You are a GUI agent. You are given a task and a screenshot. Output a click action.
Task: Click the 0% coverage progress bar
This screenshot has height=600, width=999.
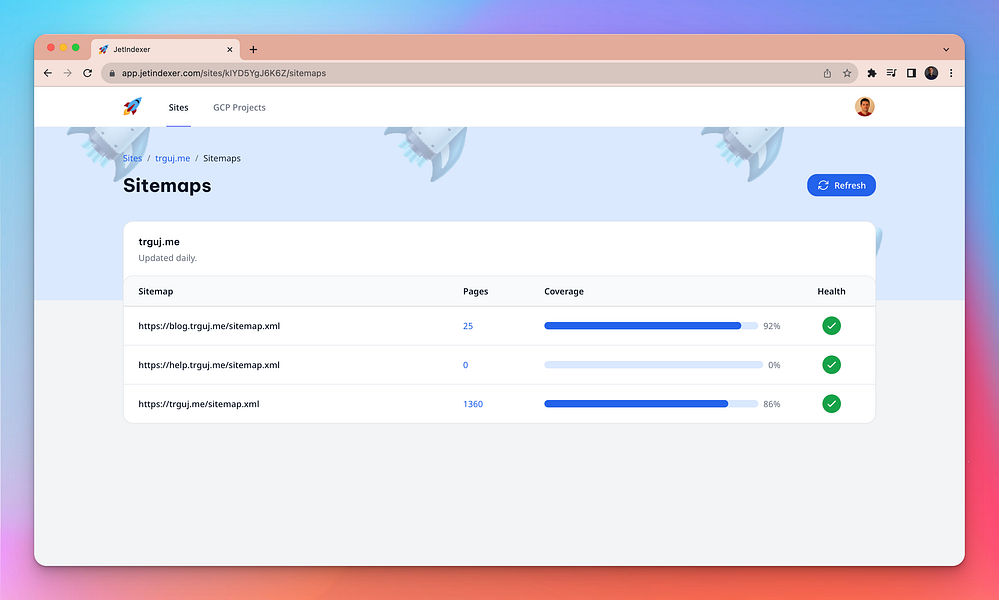click(653, 365)
